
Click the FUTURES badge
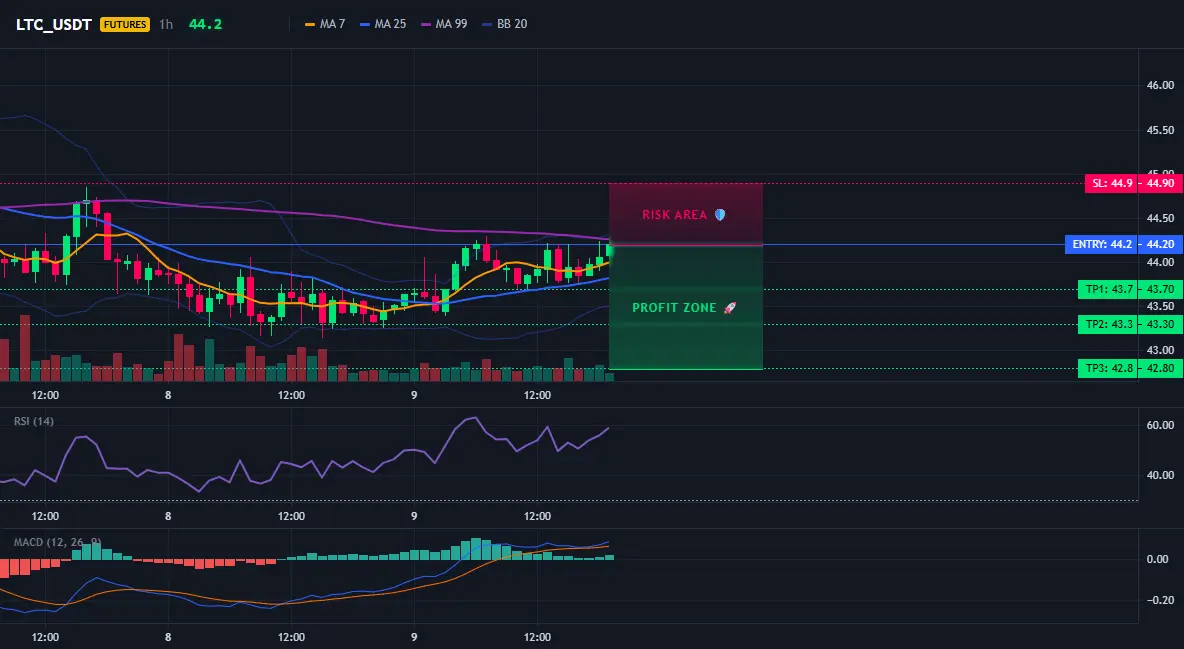(125, 24)
